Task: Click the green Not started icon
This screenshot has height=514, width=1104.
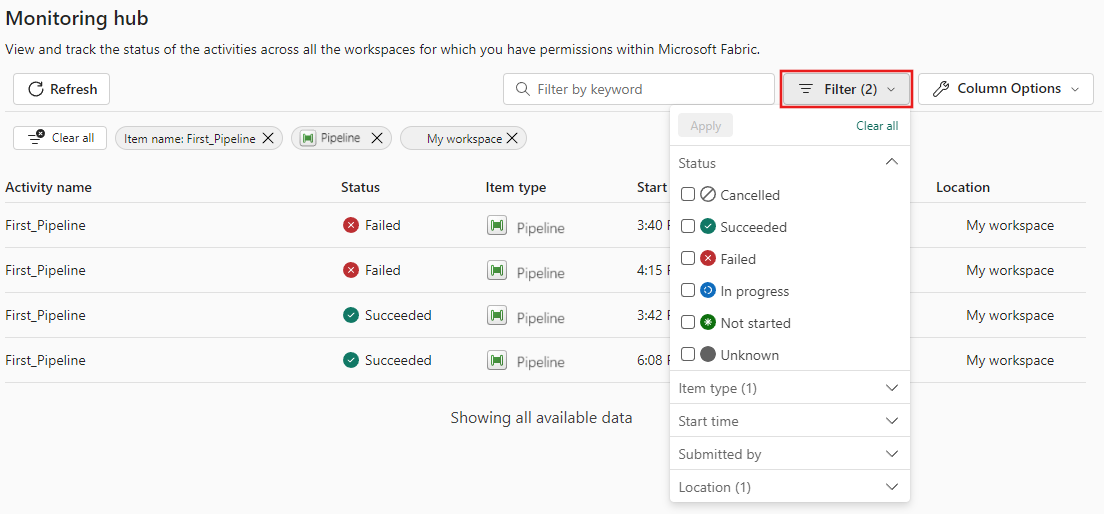Action: [x=708, y=322]
